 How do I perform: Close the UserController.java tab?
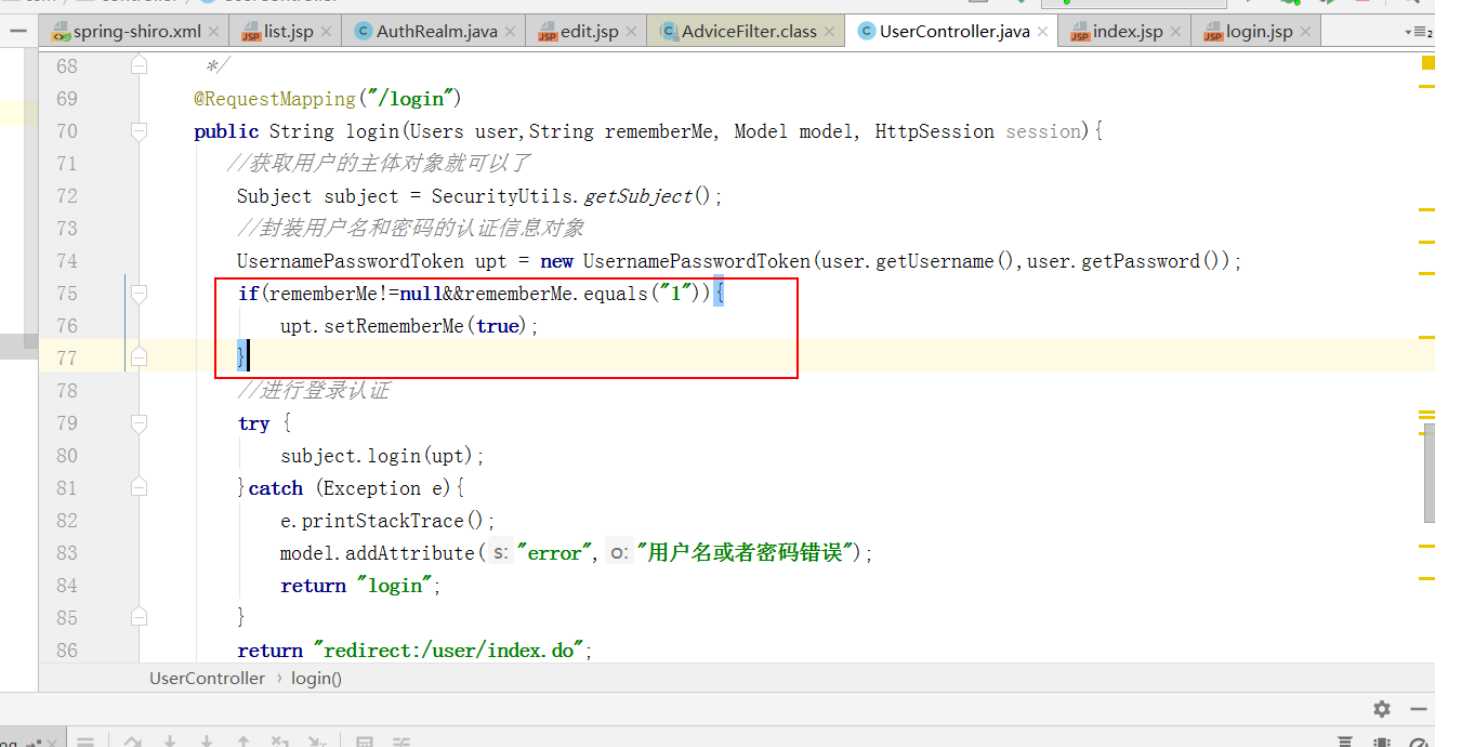pyautogui.click(x=1043, y=32)
